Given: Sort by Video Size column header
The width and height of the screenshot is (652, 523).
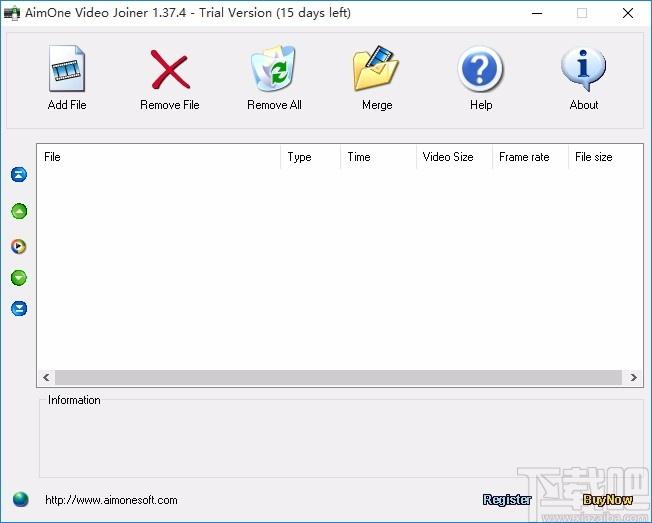Looking at the screenshot, I should coord(454,157).
